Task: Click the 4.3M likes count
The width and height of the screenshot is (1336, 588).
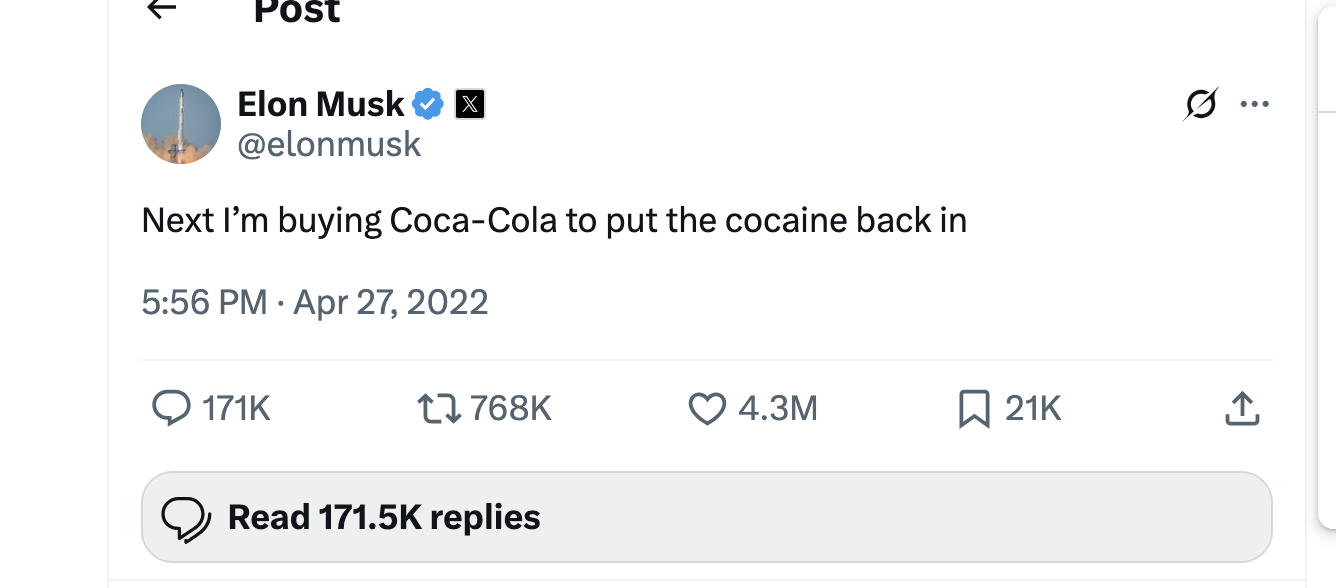Action: pos(777,408)
